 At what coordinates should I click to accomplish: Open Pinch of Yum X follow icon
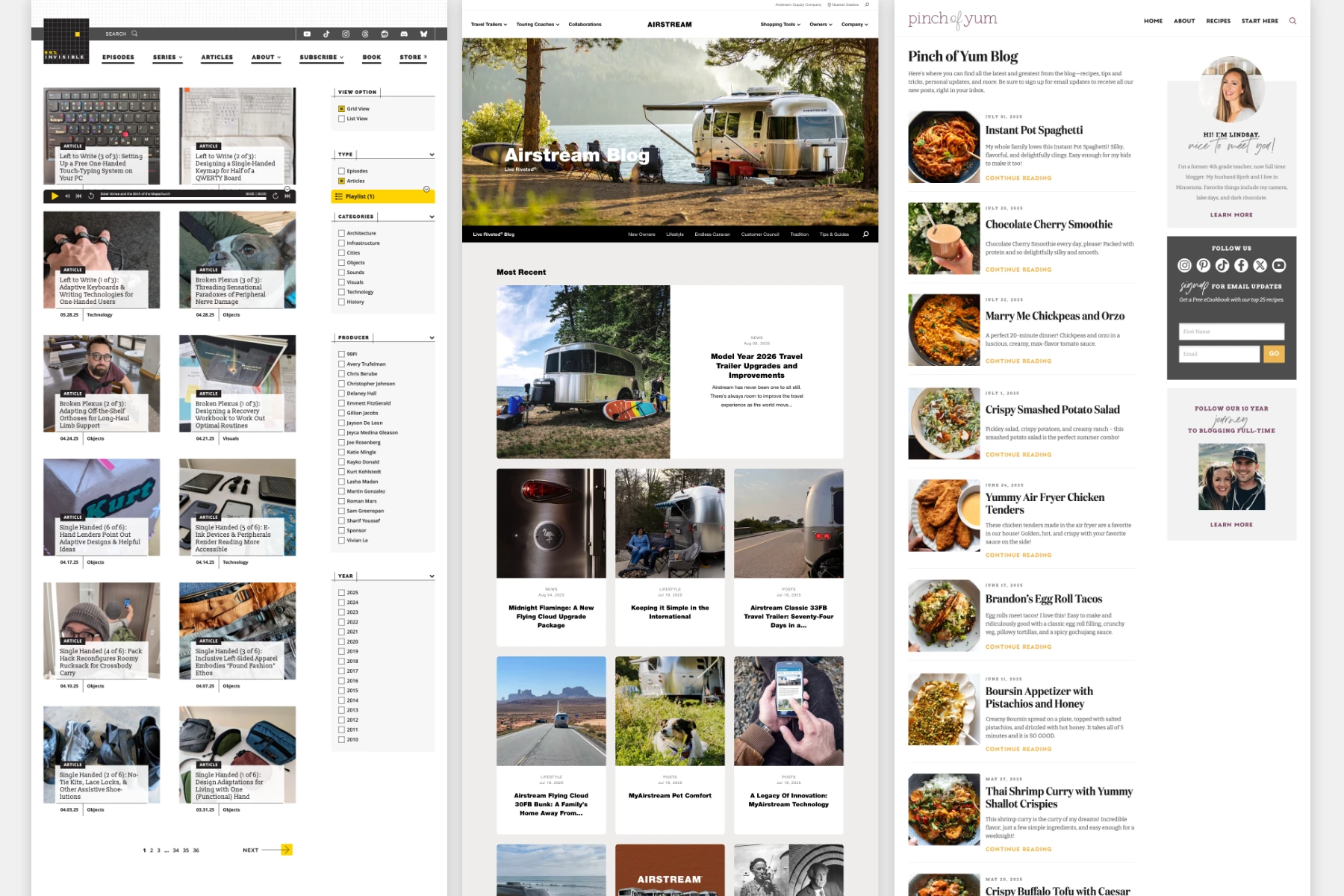click(1260, 265)
